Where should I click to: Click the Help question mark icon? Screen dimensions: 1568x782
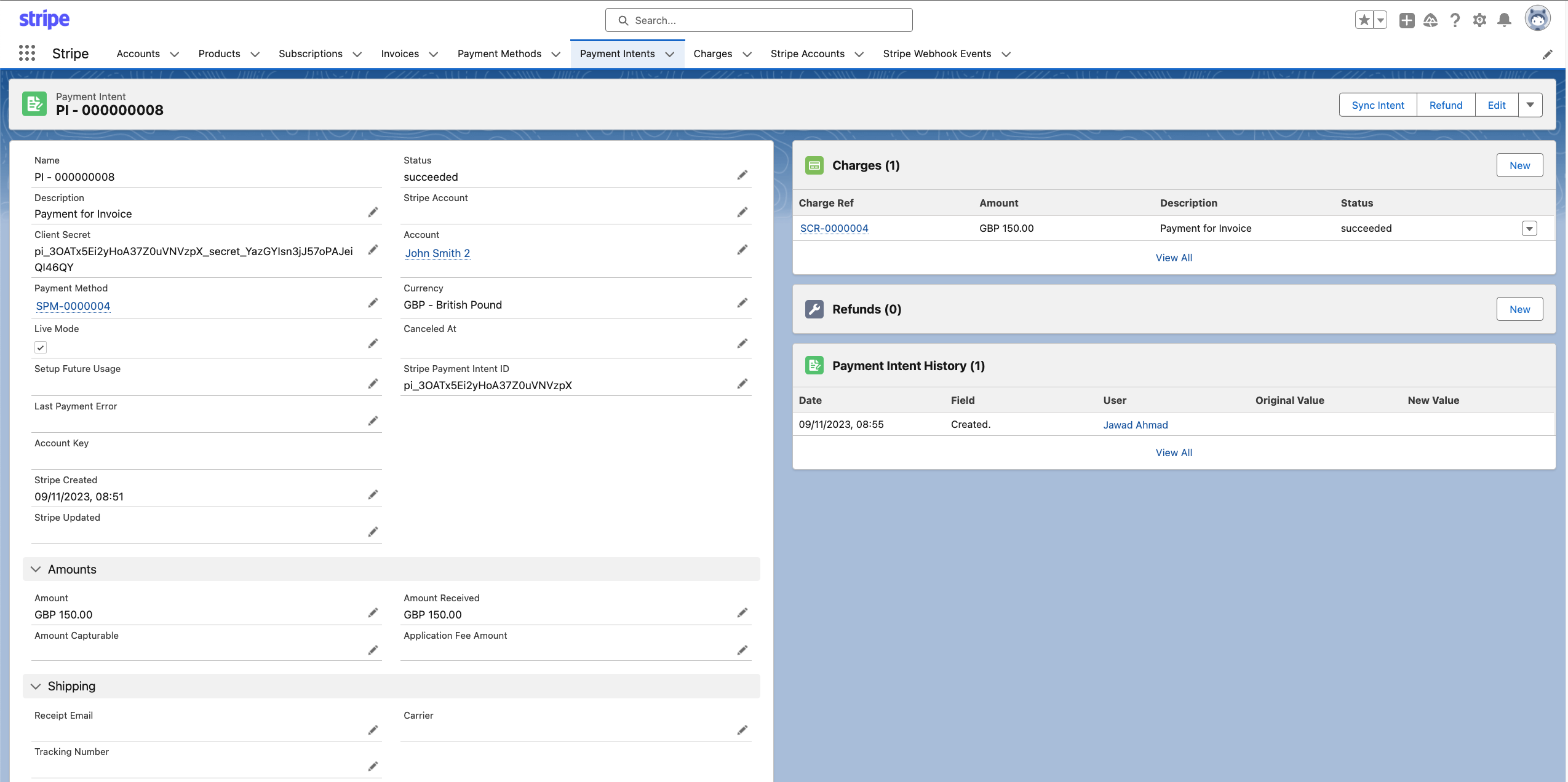click(x=1455, y=20)
